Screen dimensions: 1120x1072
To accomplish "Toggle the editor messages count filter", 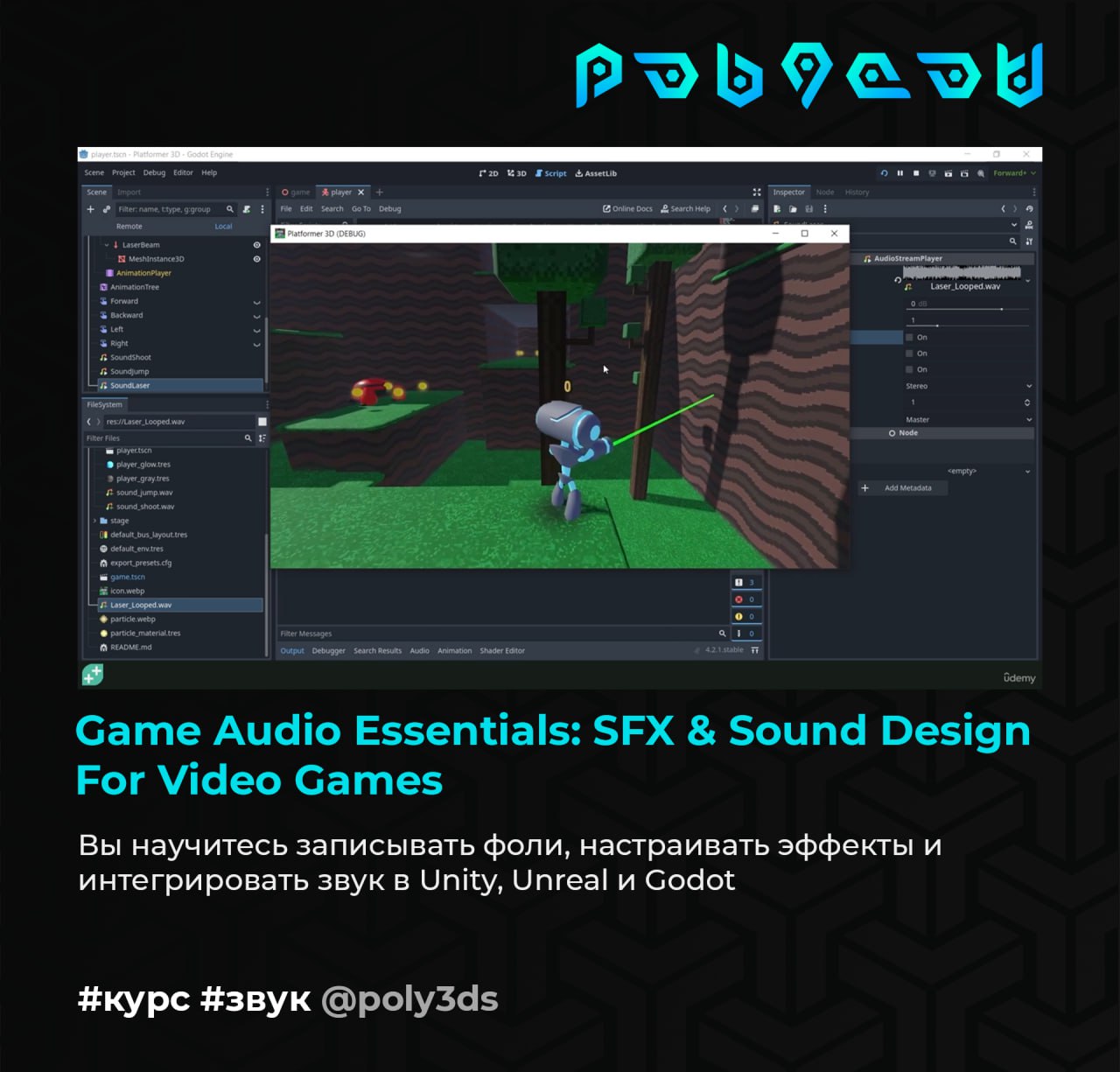I will (746, 634).
